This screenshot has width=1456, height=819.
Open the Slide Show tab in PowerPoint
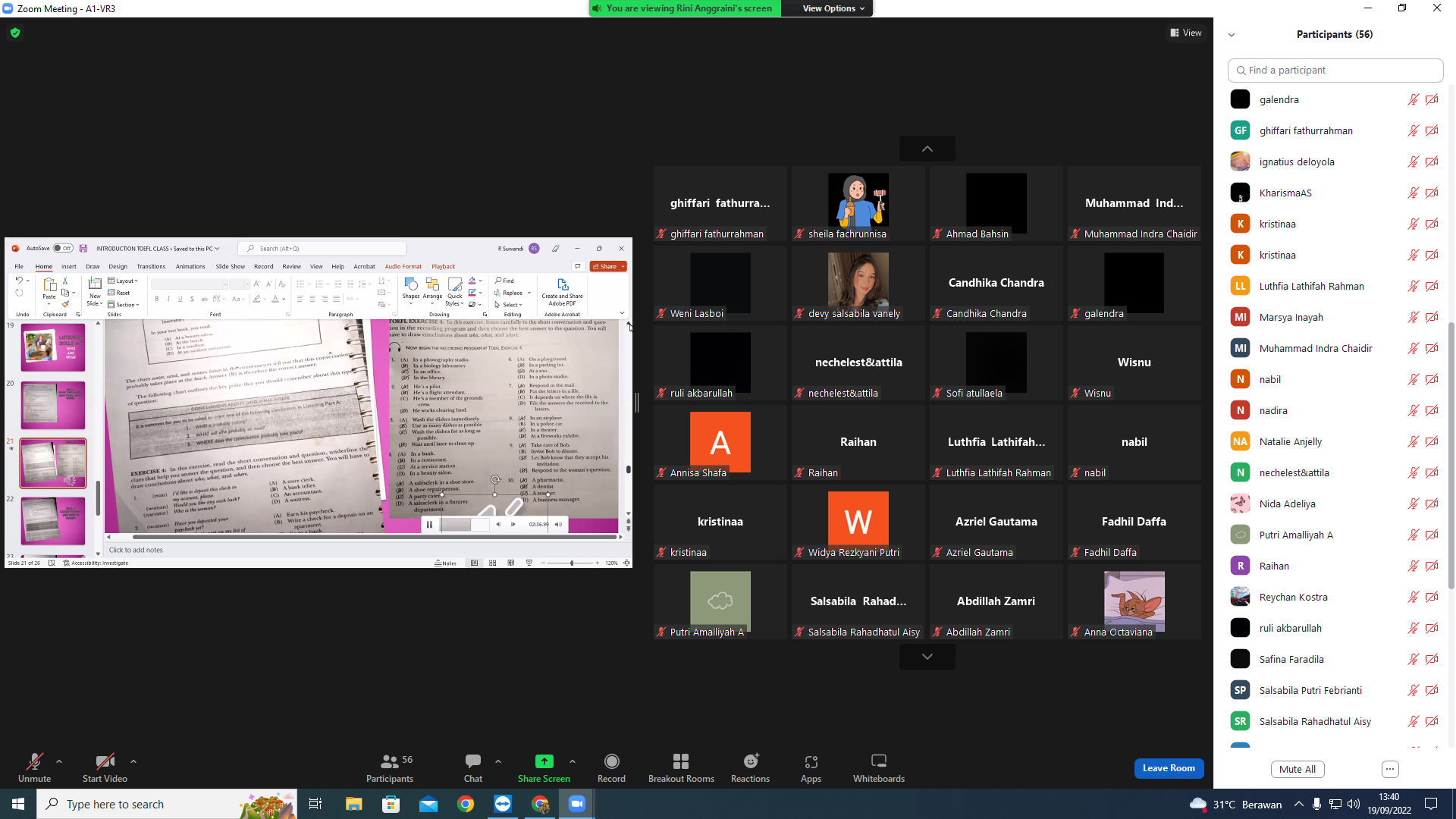231,266
